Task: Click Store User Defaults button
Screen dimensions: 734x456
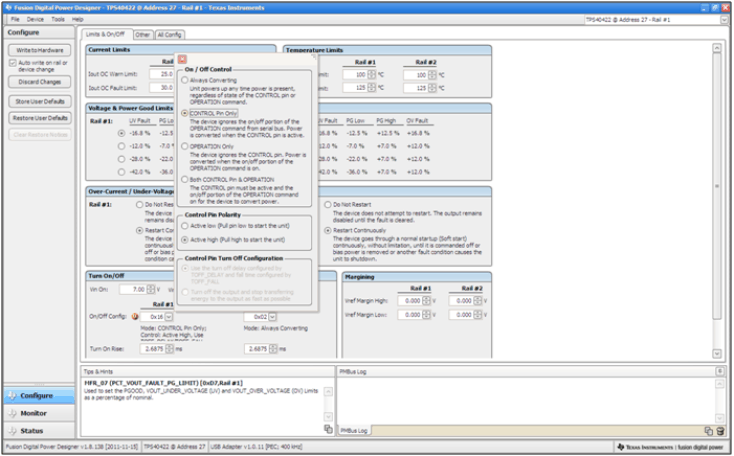Action: coord(40,102)
